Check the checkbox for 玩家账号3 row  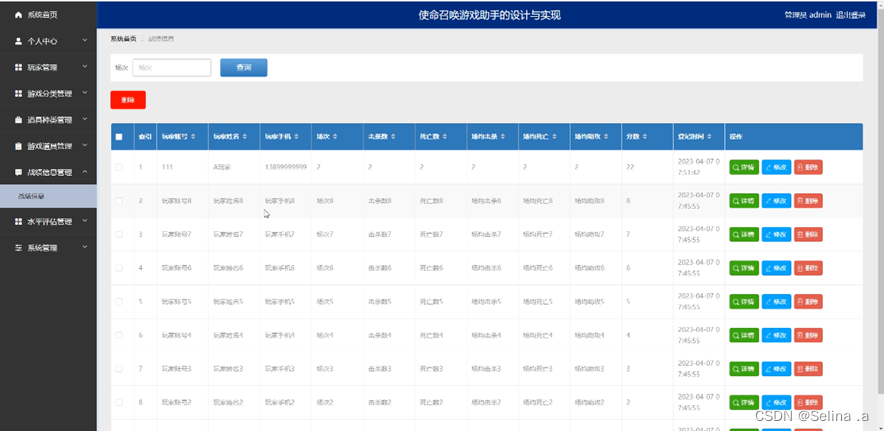coord(119,369)
